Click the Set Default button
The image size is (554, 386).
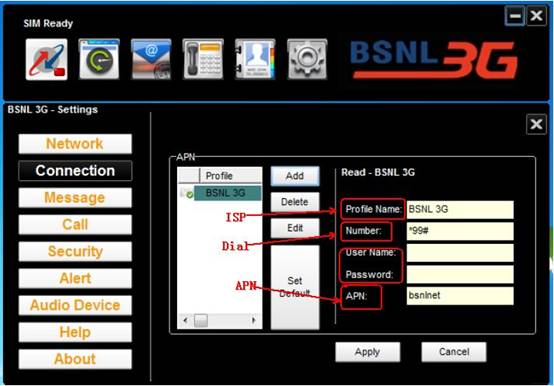295,287
